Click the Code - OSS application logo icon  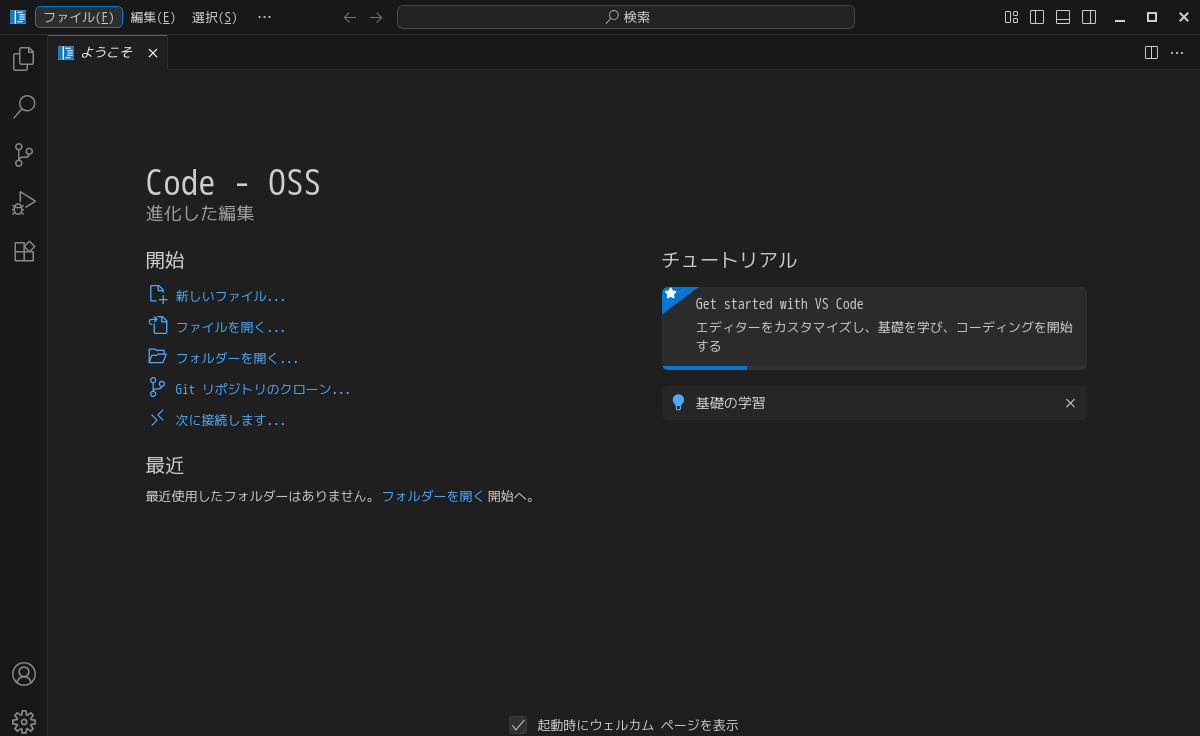(x=18, y=17)
